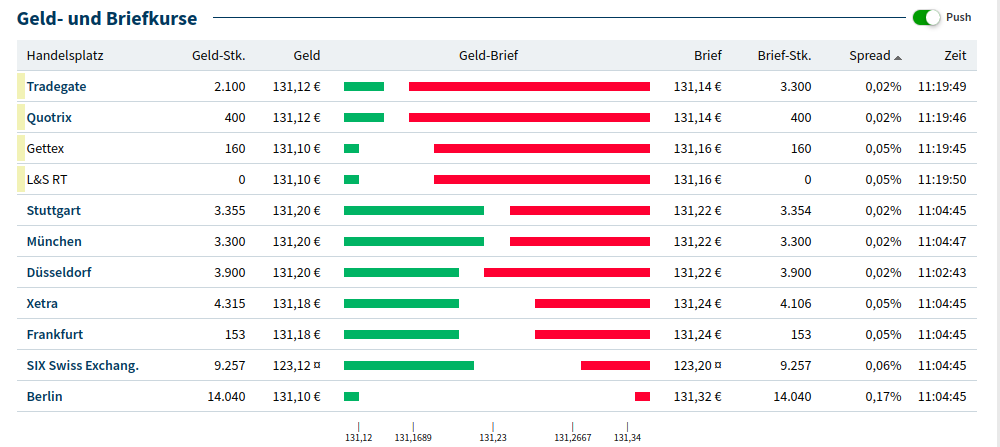Sort by the Zeit column header
Viewport: 1000px width, 447px height.
pos(954,56)
